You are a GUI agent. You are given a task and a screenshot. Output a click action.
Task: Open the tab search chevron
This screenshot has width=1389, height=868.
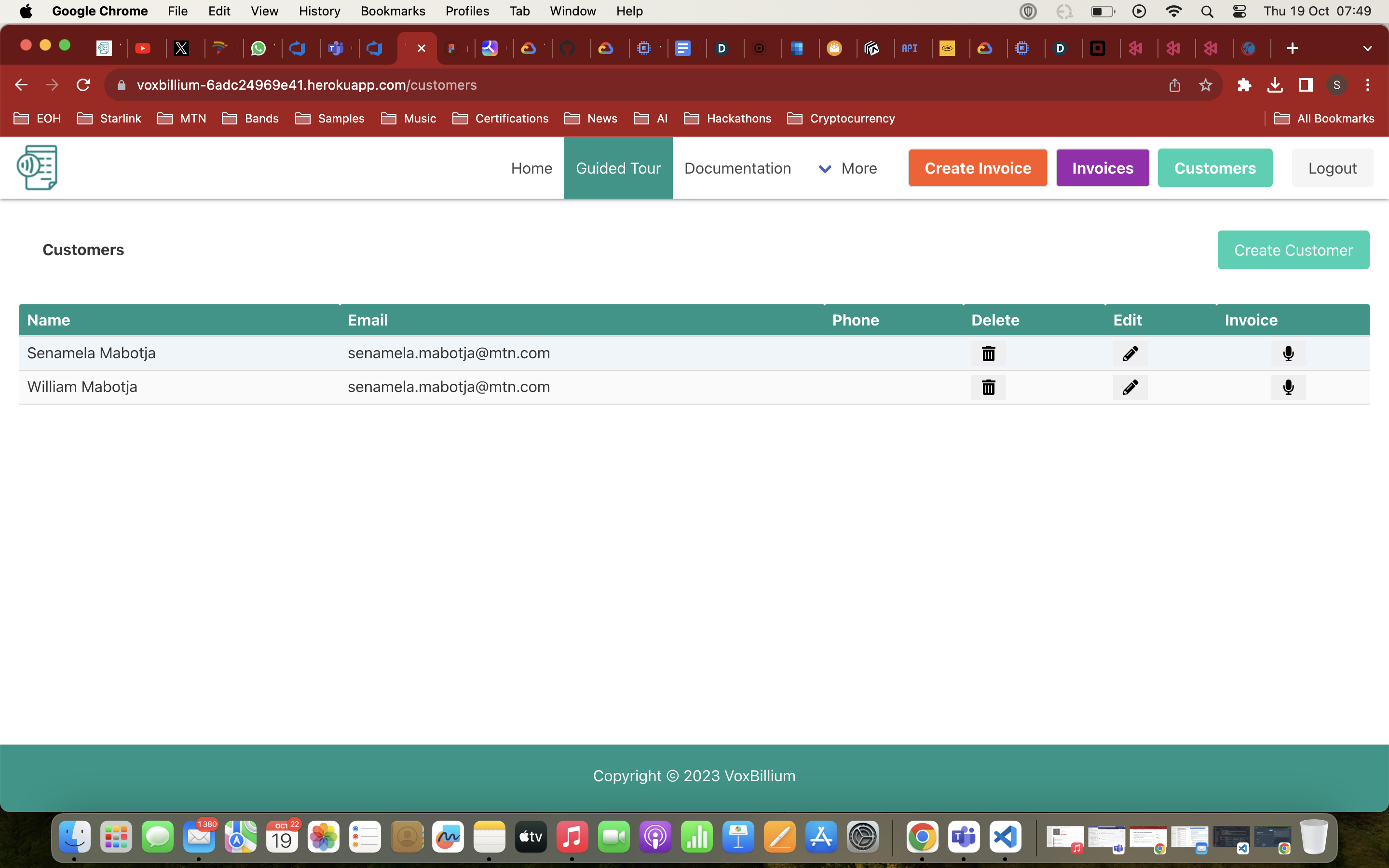coord(1367,48)
